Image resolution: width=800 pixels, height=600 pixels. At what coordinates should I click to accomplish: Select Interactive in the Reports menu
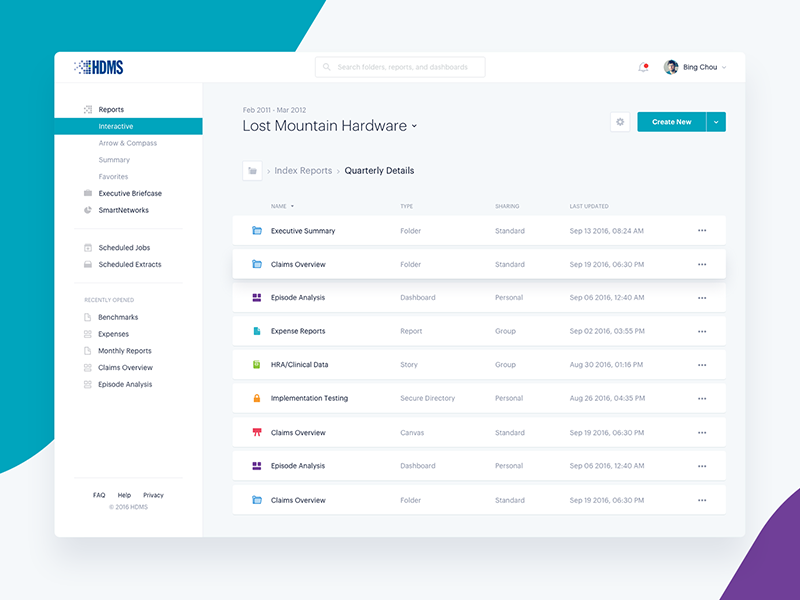point(116,127)
